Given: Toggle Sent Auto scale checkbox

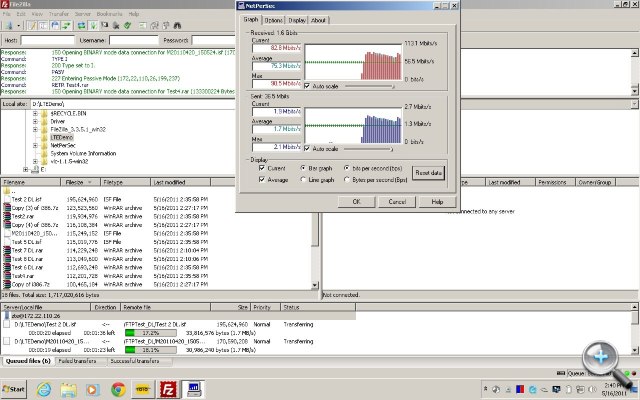Looking at the screenshot, I should (x=307, y=149).
